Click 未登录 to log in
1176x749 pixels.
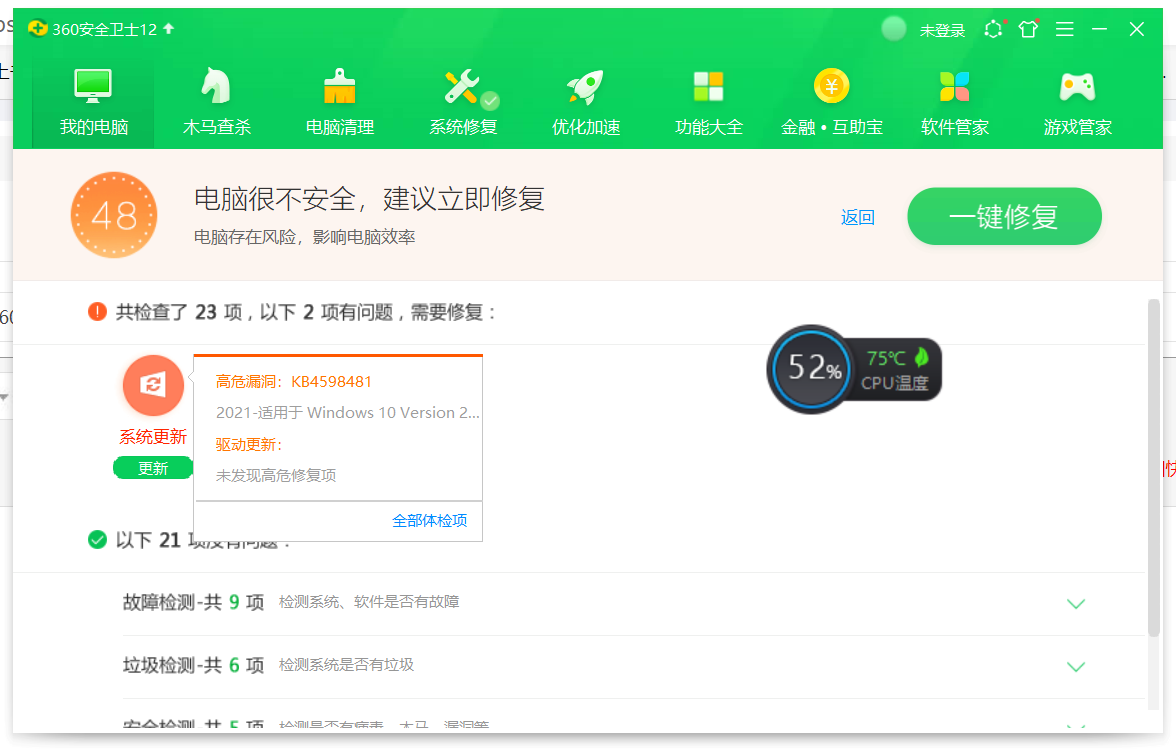(942, 30)
